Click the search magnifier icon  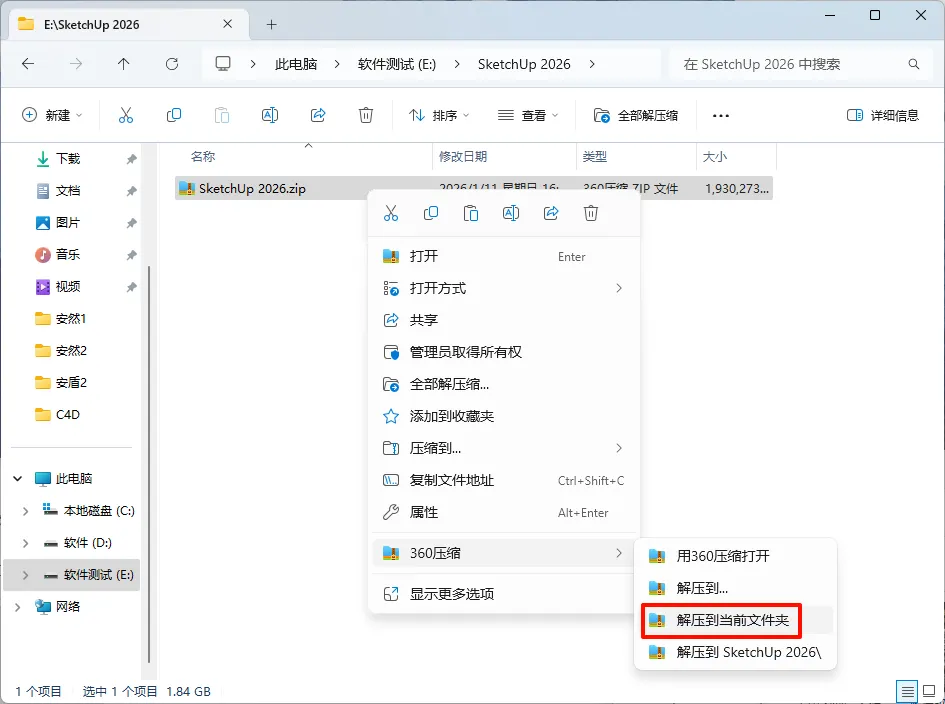pyautogui.click(x=914, y=64)
